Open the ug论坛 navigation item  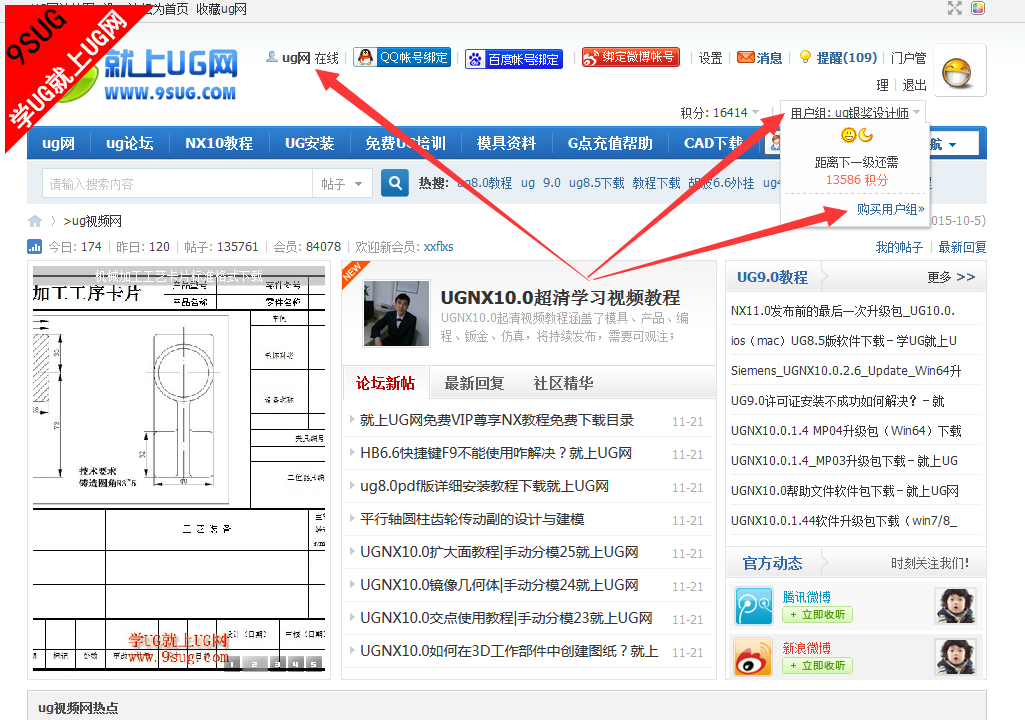point(129,143)
